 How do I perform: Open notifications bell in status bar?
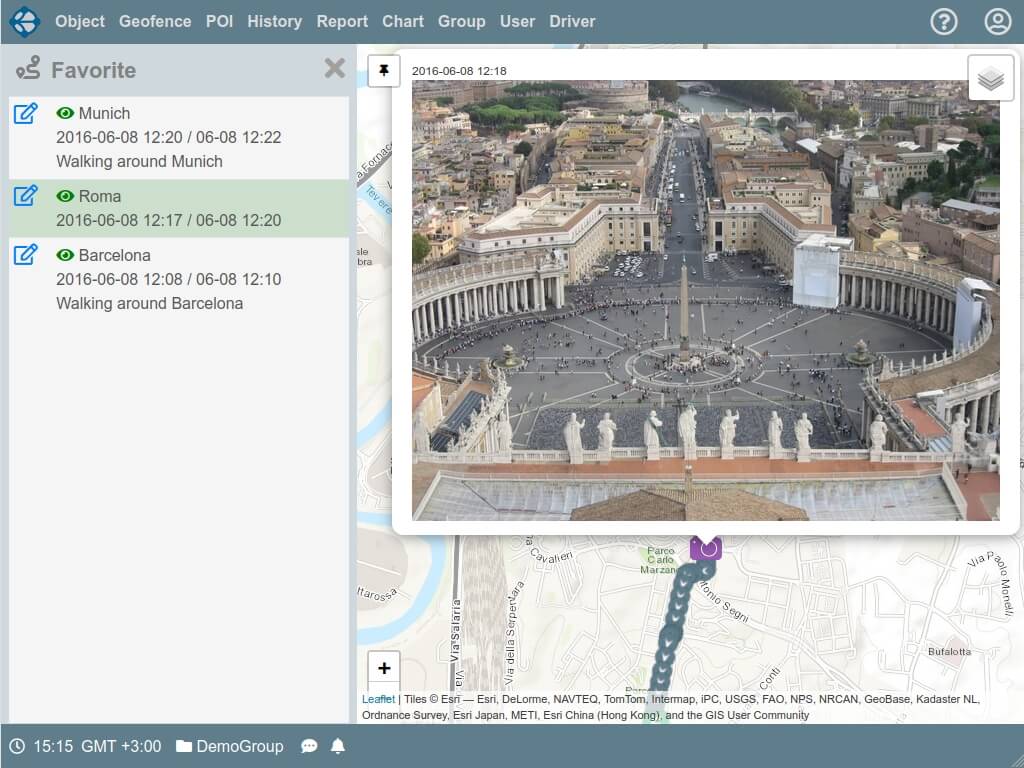338,746
